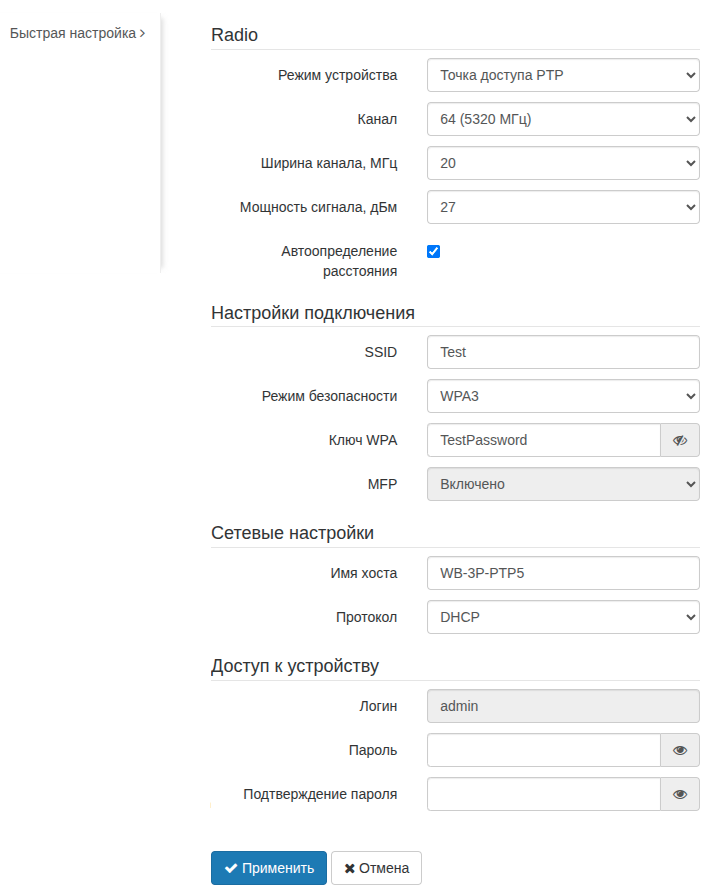Viewport: 722px width, 887px height.
Task: Open the Ширина канала, МГц dropdown
Action: coord(562,163)
